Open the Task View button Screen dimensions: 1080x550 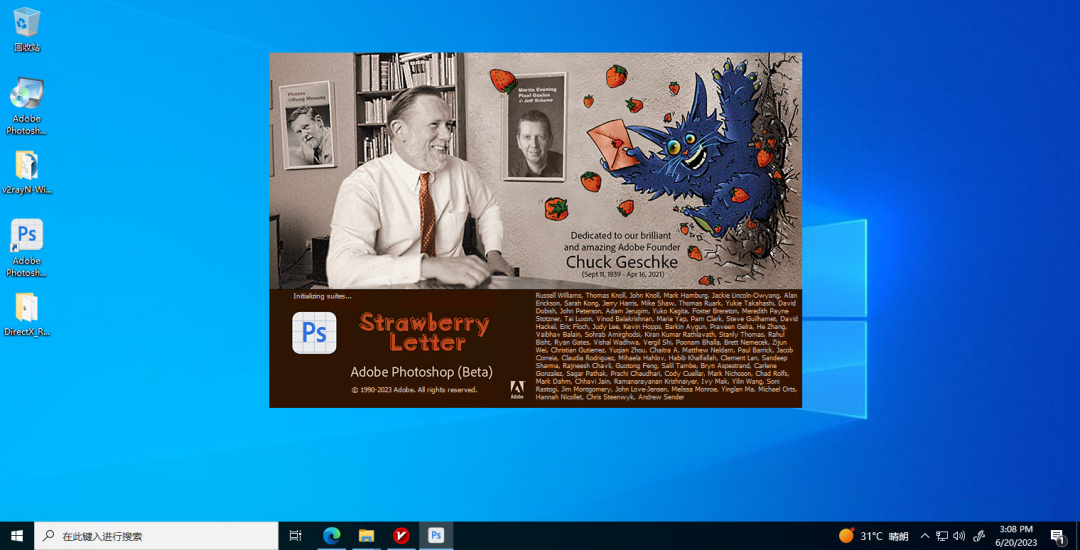click(295, 536)
